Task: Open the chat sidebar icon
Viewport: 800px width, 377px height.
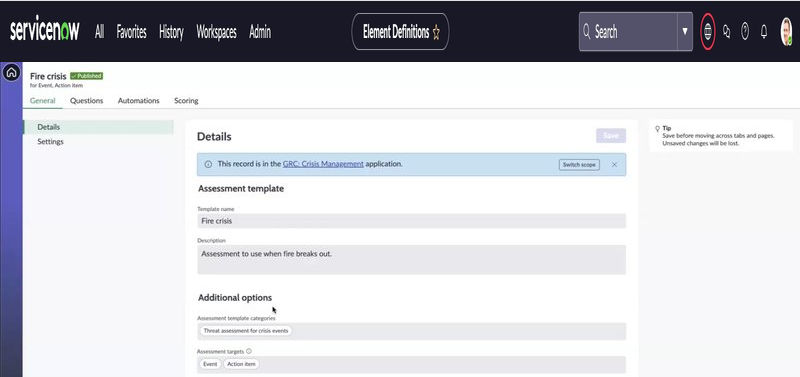Action: pos(727,32)
